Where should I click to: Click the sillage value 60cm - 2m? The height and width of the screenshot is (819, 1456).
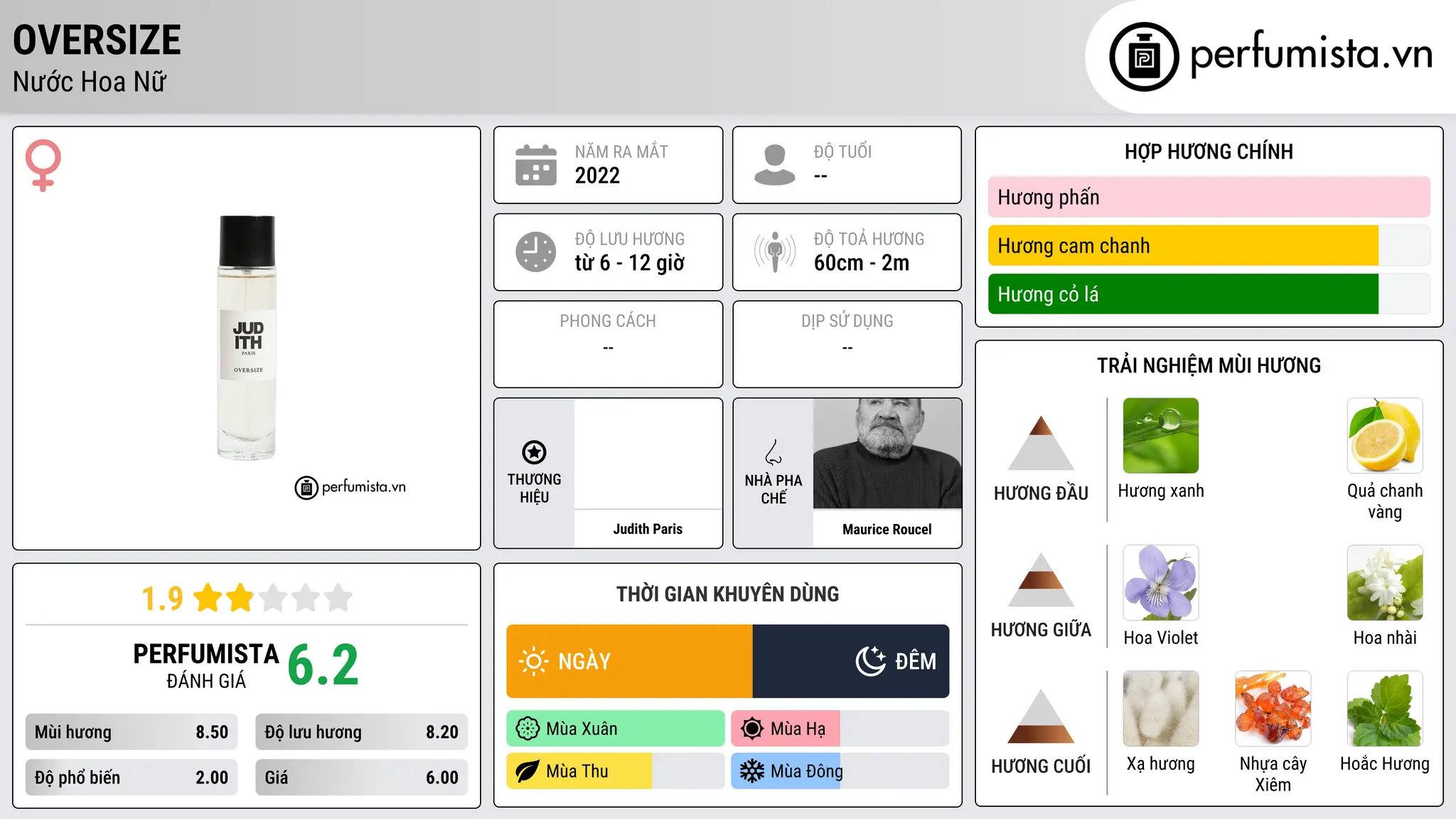click(862, 263)
